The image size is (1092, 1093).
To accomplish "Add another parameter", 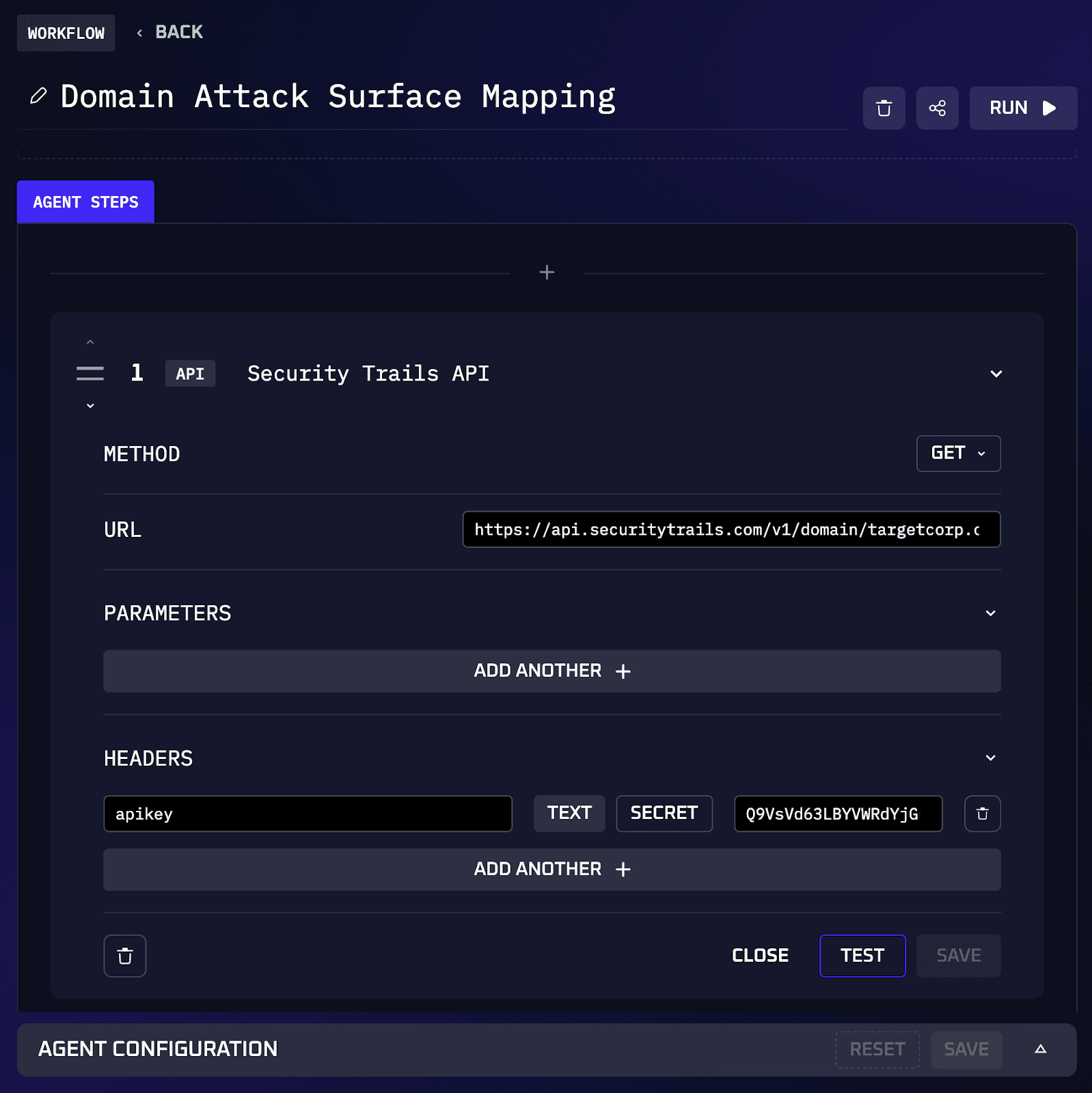I will point(552,671).
